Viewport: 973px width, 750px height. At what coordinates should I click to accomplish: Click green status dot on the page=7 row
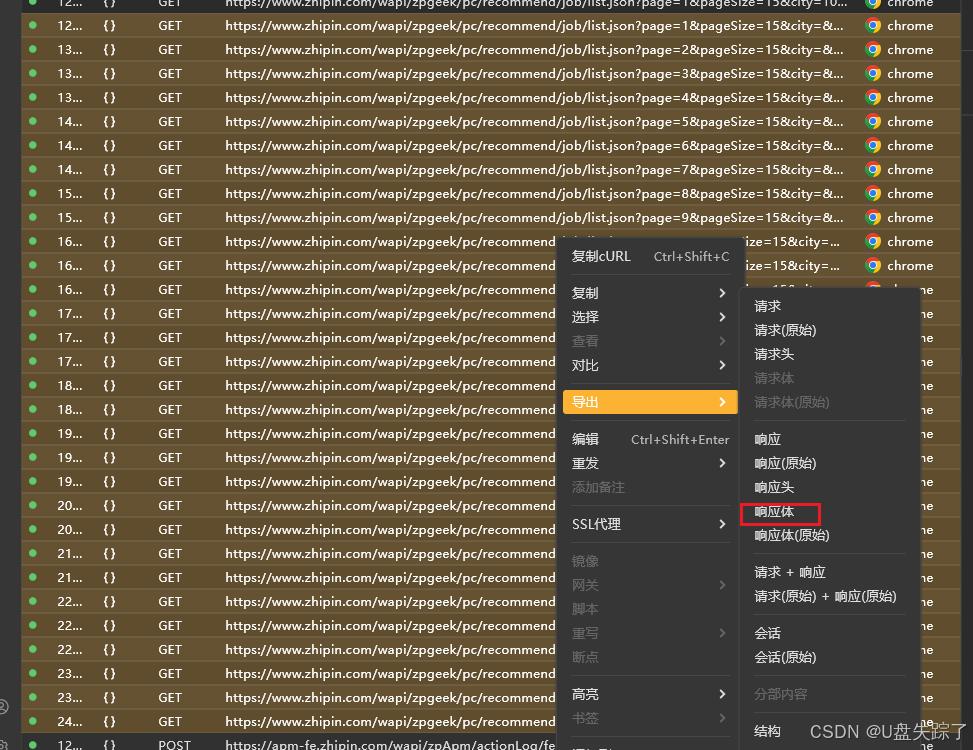click(33, 169)
